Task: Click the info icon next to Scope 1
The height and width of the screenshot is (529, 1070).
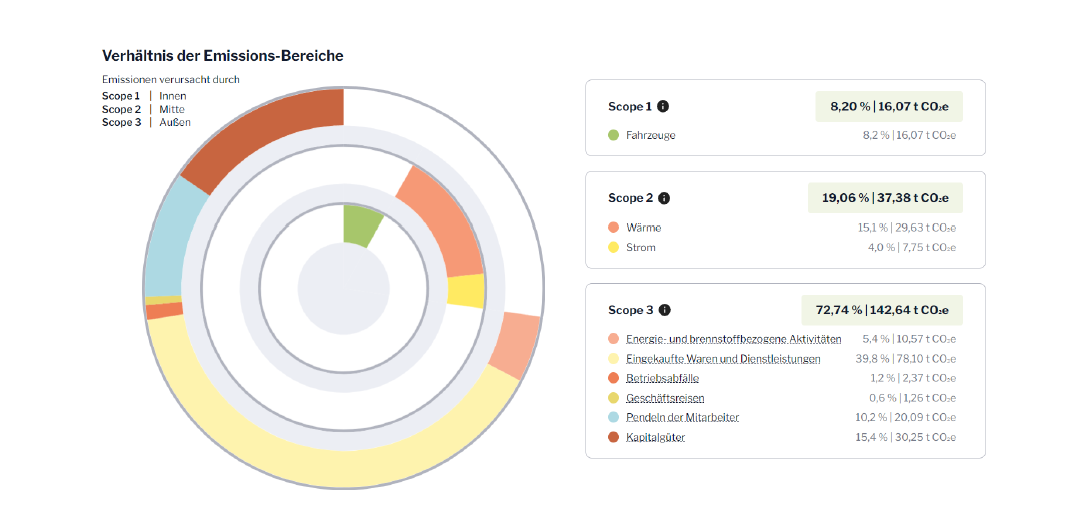Action: click(663, 106)
